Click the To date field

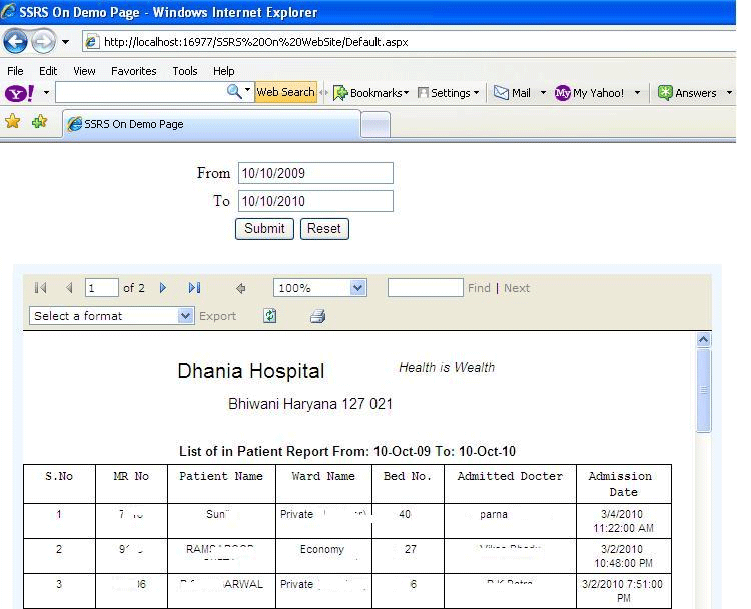point(316,201)
